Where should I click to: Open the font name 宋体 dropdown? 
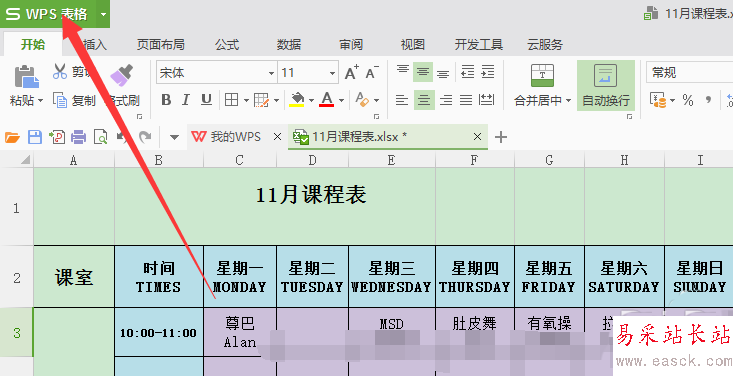click(271, 73)
